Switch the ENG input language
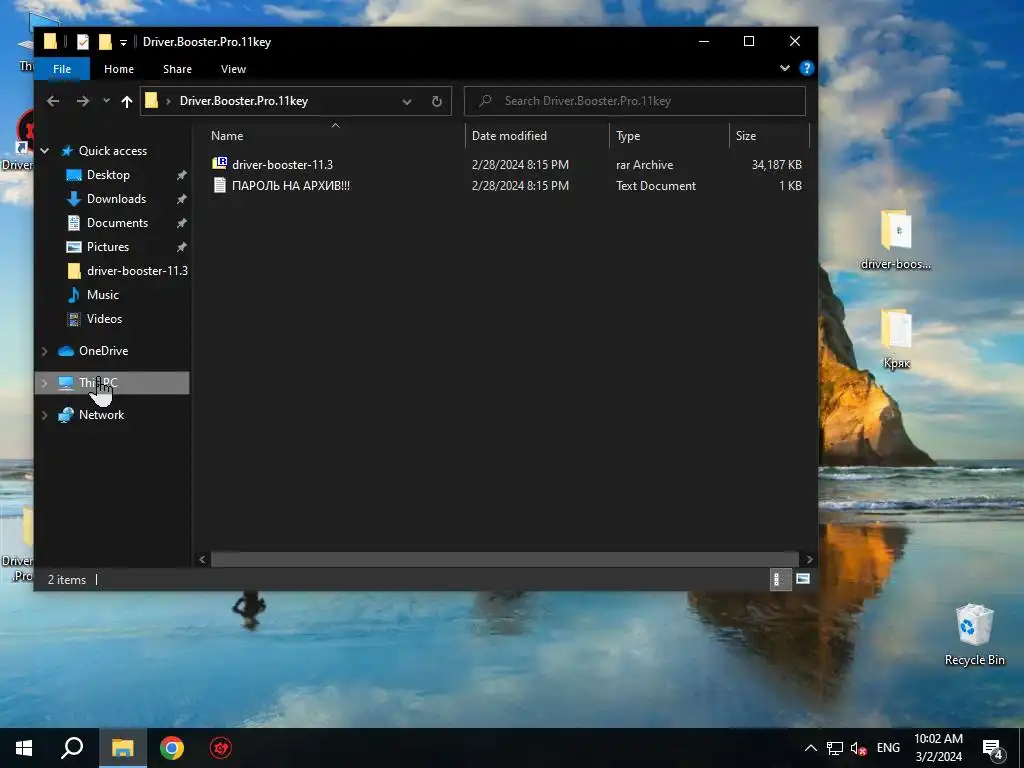Viewport: 1024px width, 768px height. point(888,748)
